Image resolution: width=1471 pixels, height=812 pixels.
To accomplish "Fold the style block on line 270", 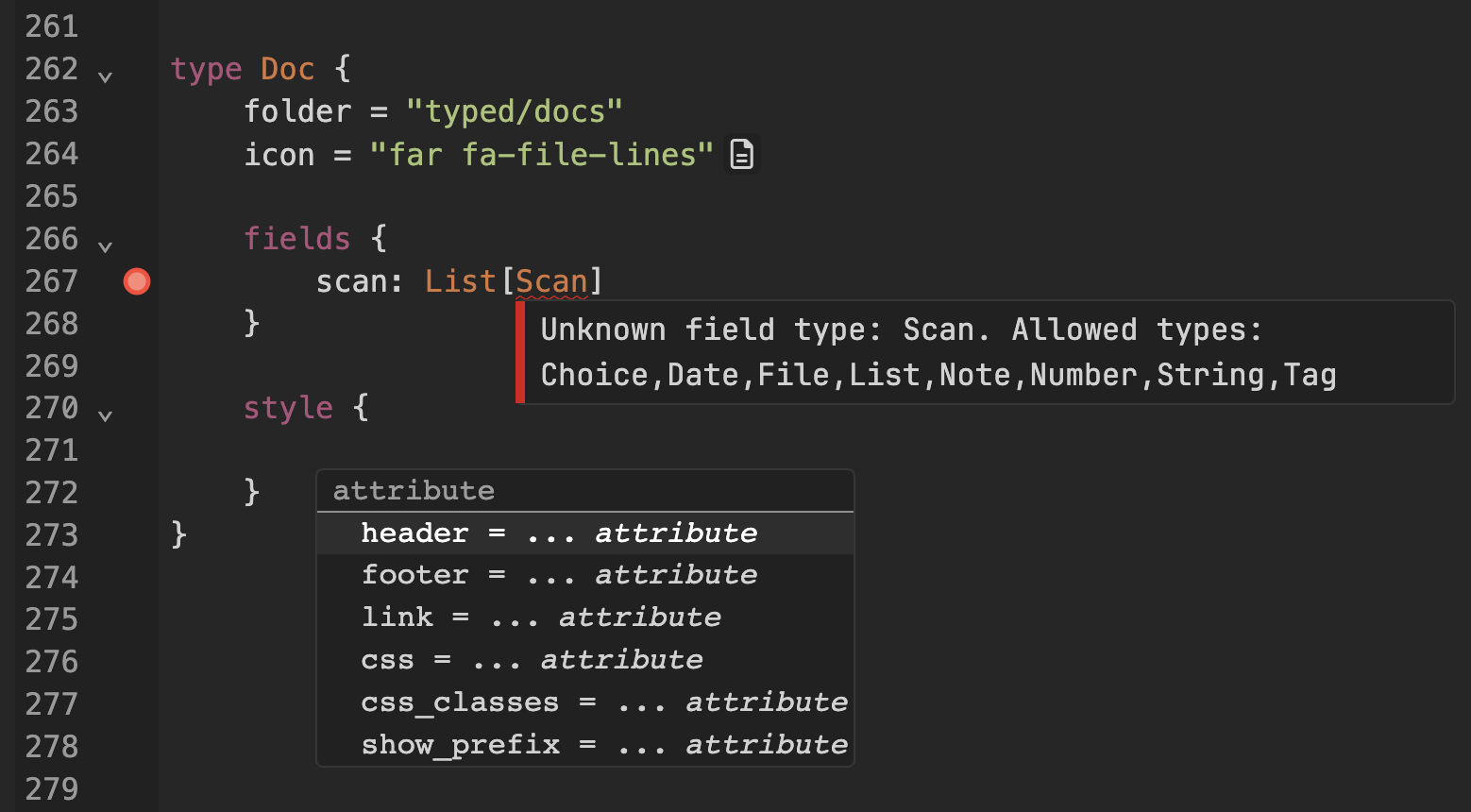I will [x=106, y=415].
